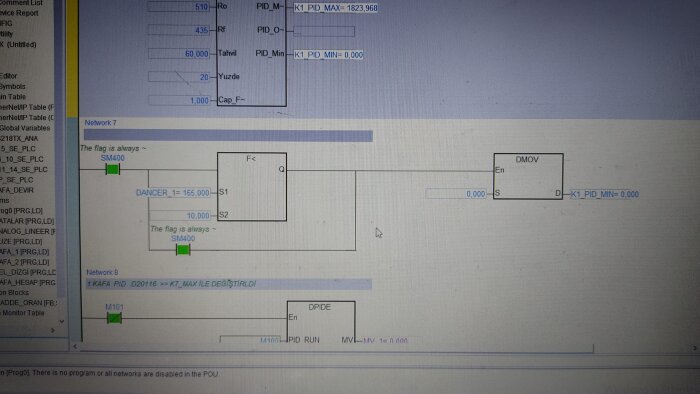Select the DMOV instruction block
Image resolution: width=700 pixels, height=394 pixels.
pos(528,176)
